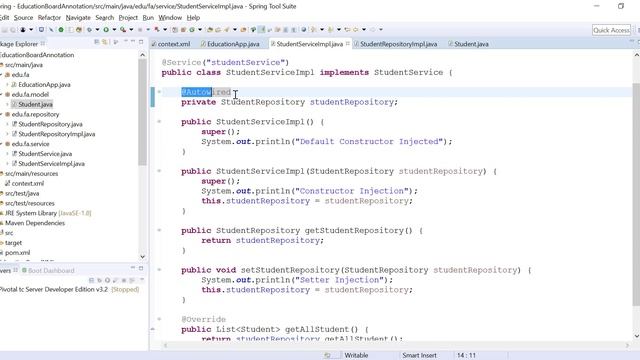The width and height of the screenshot is (640, 360).
Task: Click the editor vertical scrollbar thumb
Action: 636,195
